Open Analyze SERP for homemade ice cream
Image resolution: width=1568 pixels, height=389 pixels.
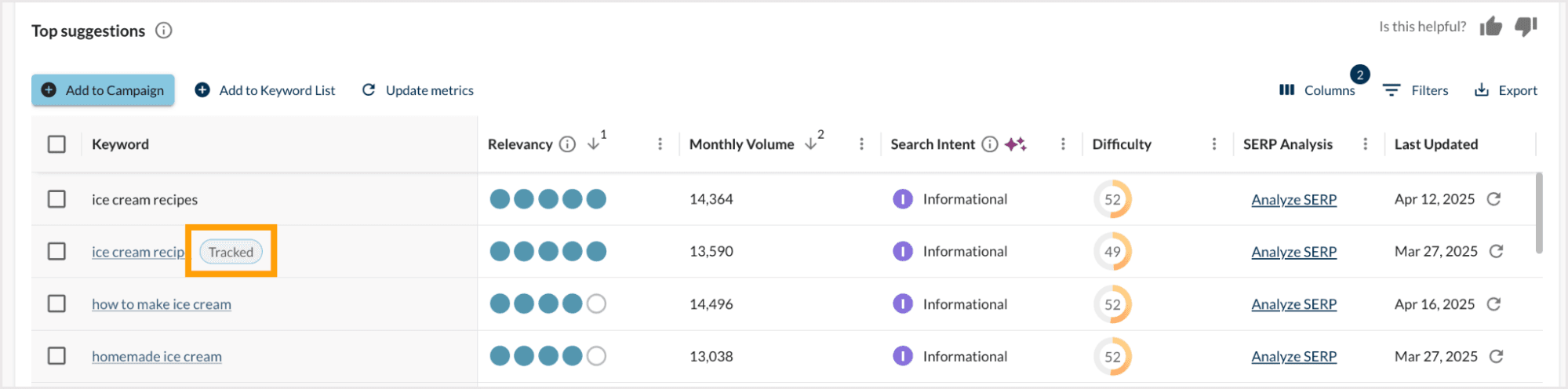1293,357
